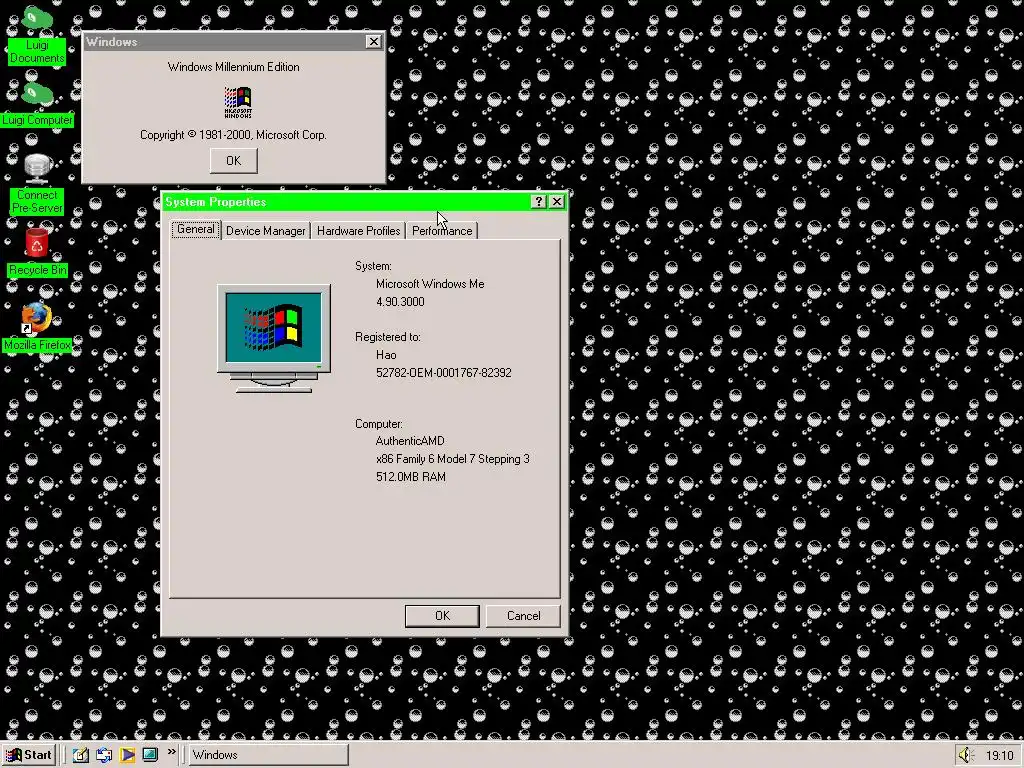
Task: Click the 512.0MB RAM text
Action: tap(411, 477)
